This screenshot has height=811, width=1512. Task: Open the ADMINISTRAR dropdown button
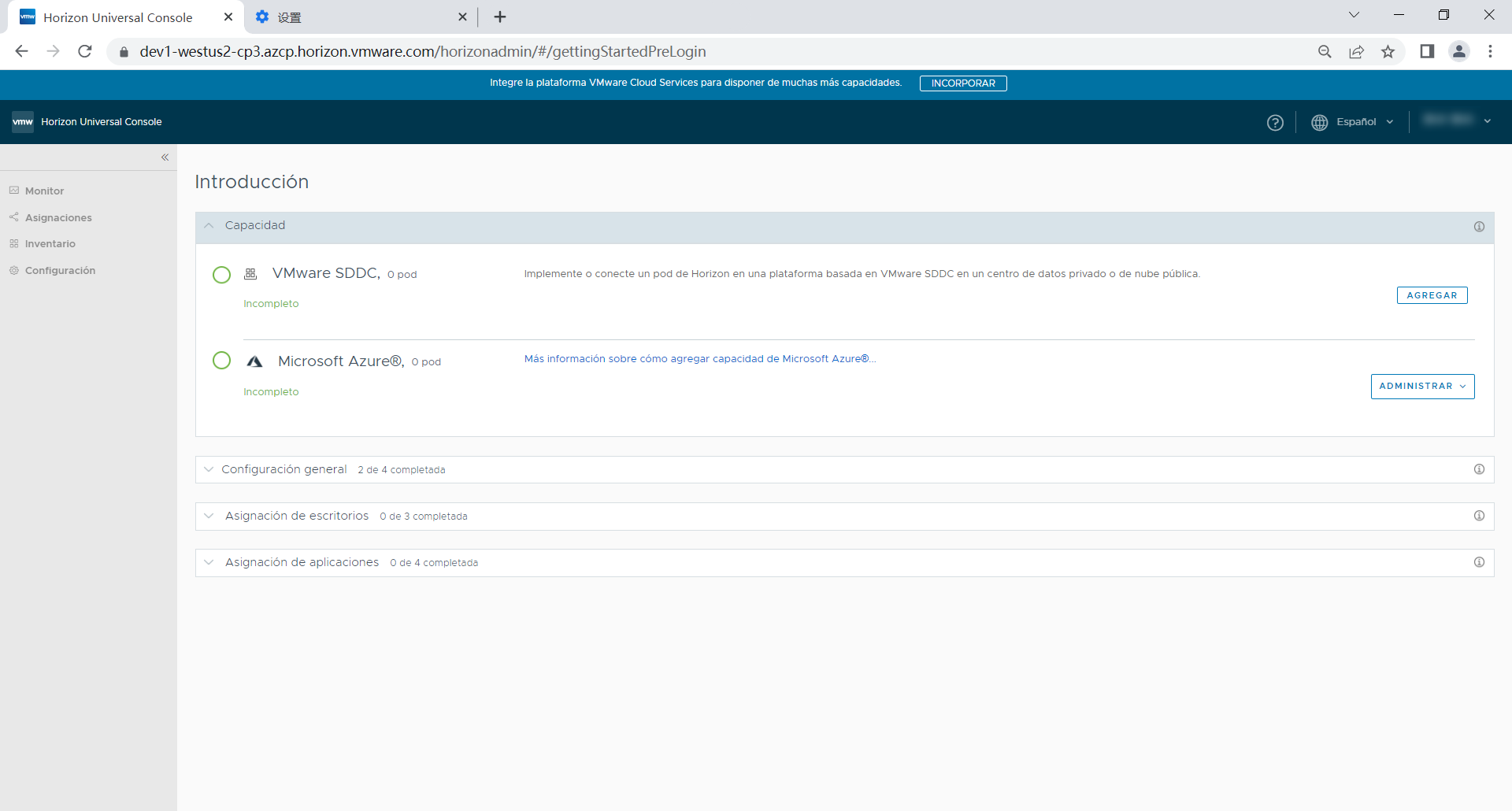[1422, 387]
